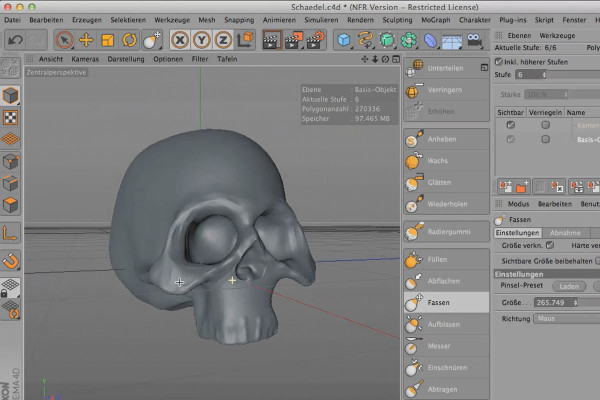Select the Abflachen brush
Image resolution: width=600 pixels, height=400 pixels.
[x=446, y=281]
